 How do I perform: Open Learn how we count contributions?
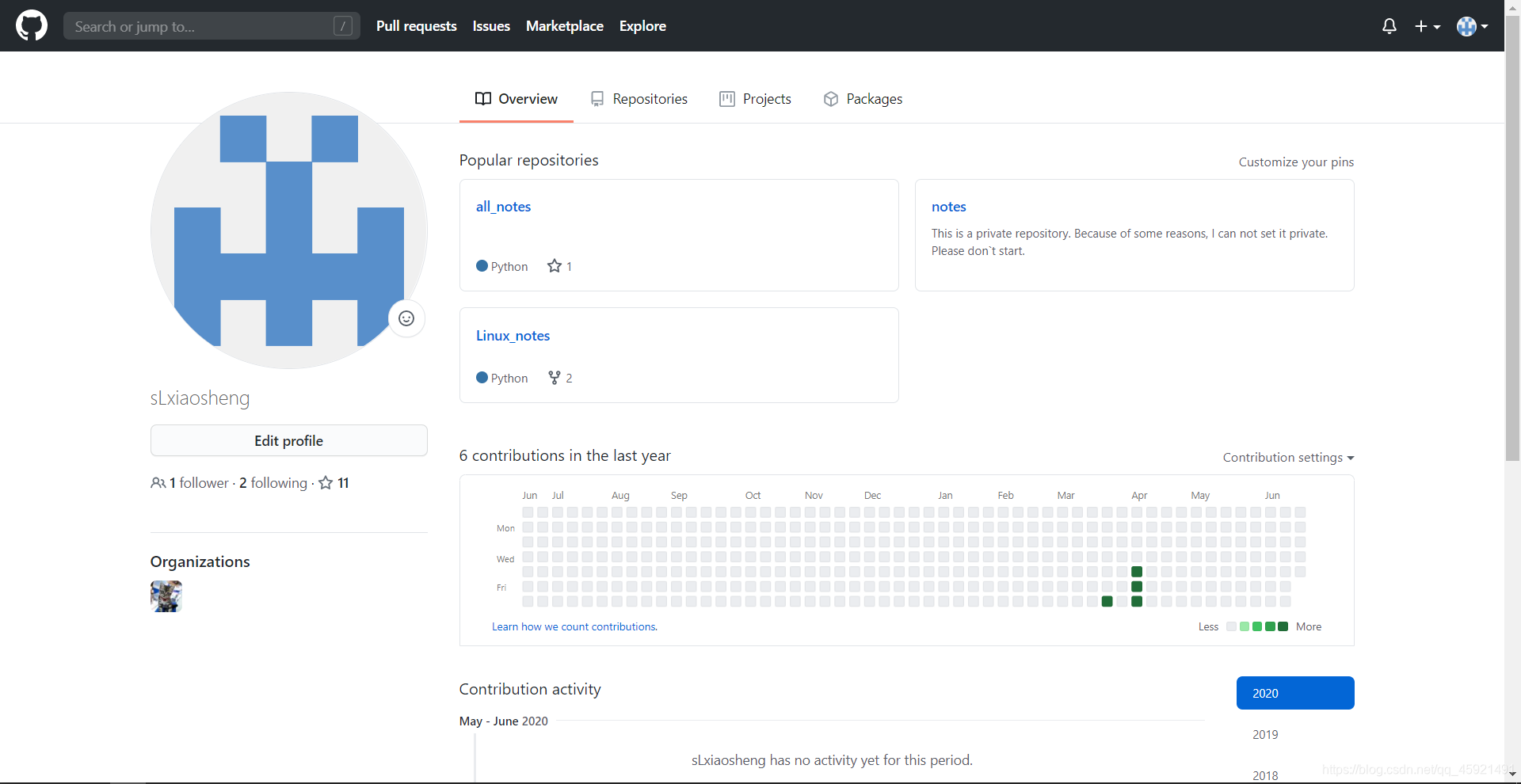(x=574, y=626)
